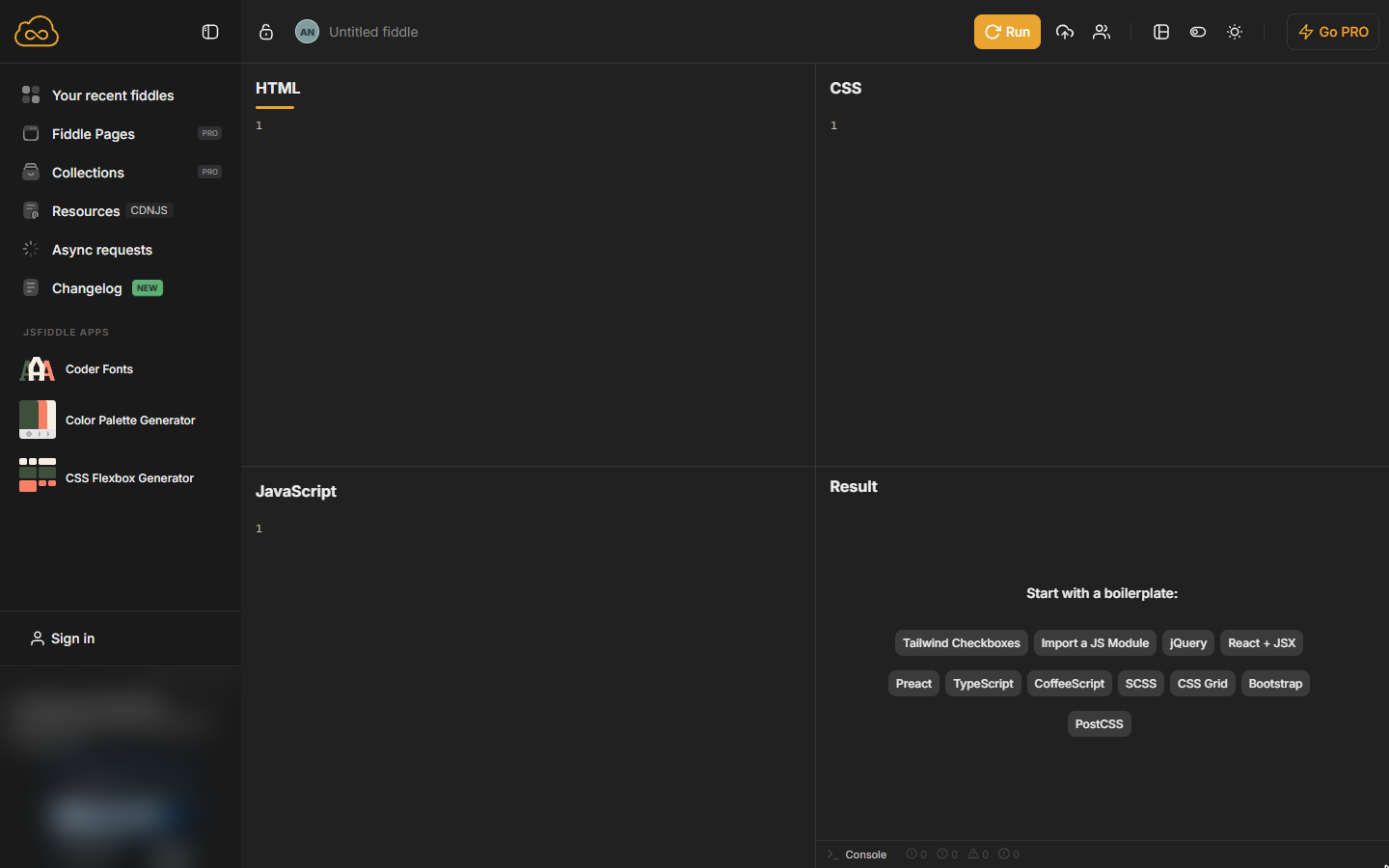
Task: Choose the PostCSS boilerplate
Action: 1099,724
